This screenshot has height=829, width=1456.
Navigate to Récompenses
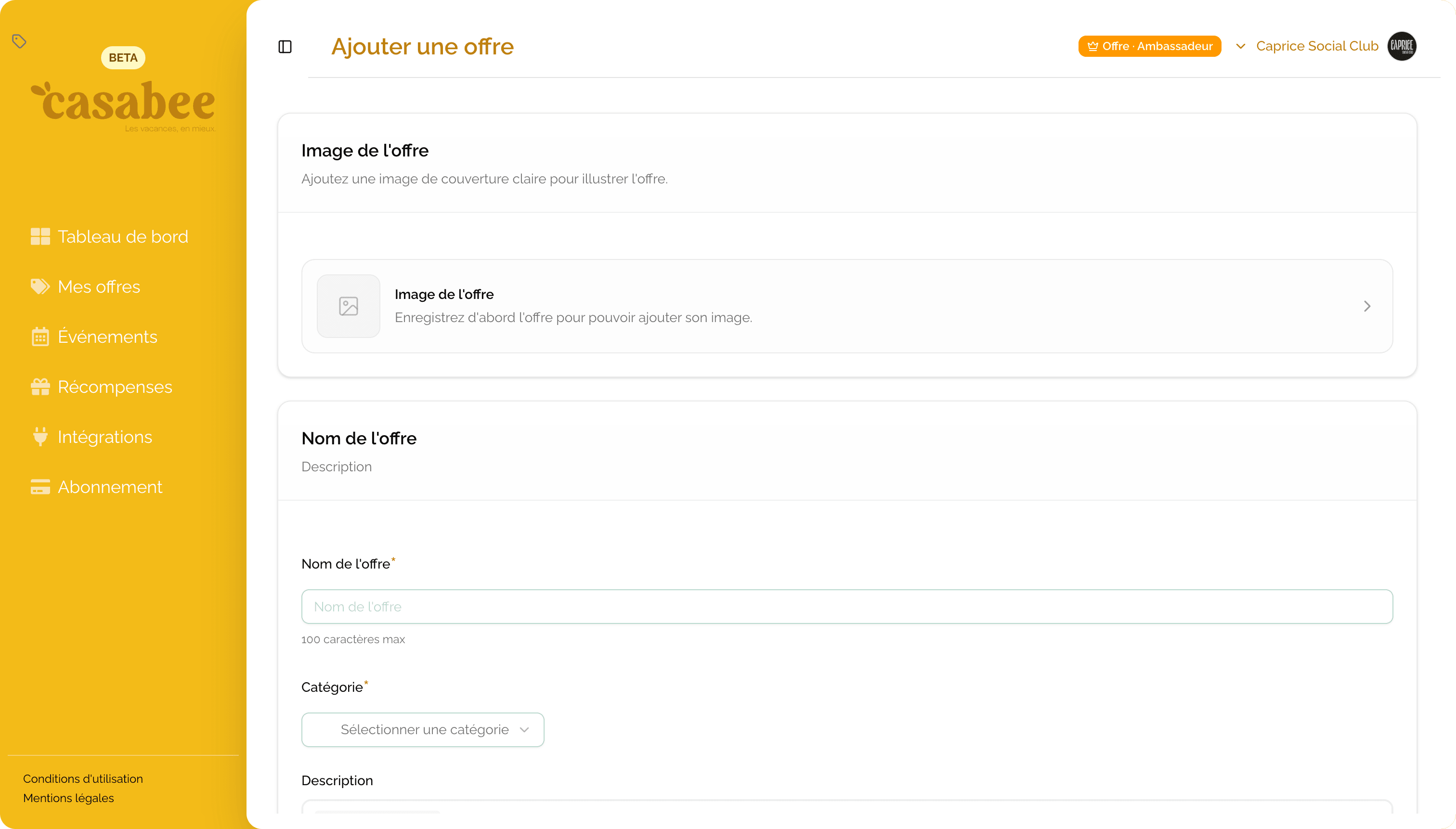(x=102, y=387)
